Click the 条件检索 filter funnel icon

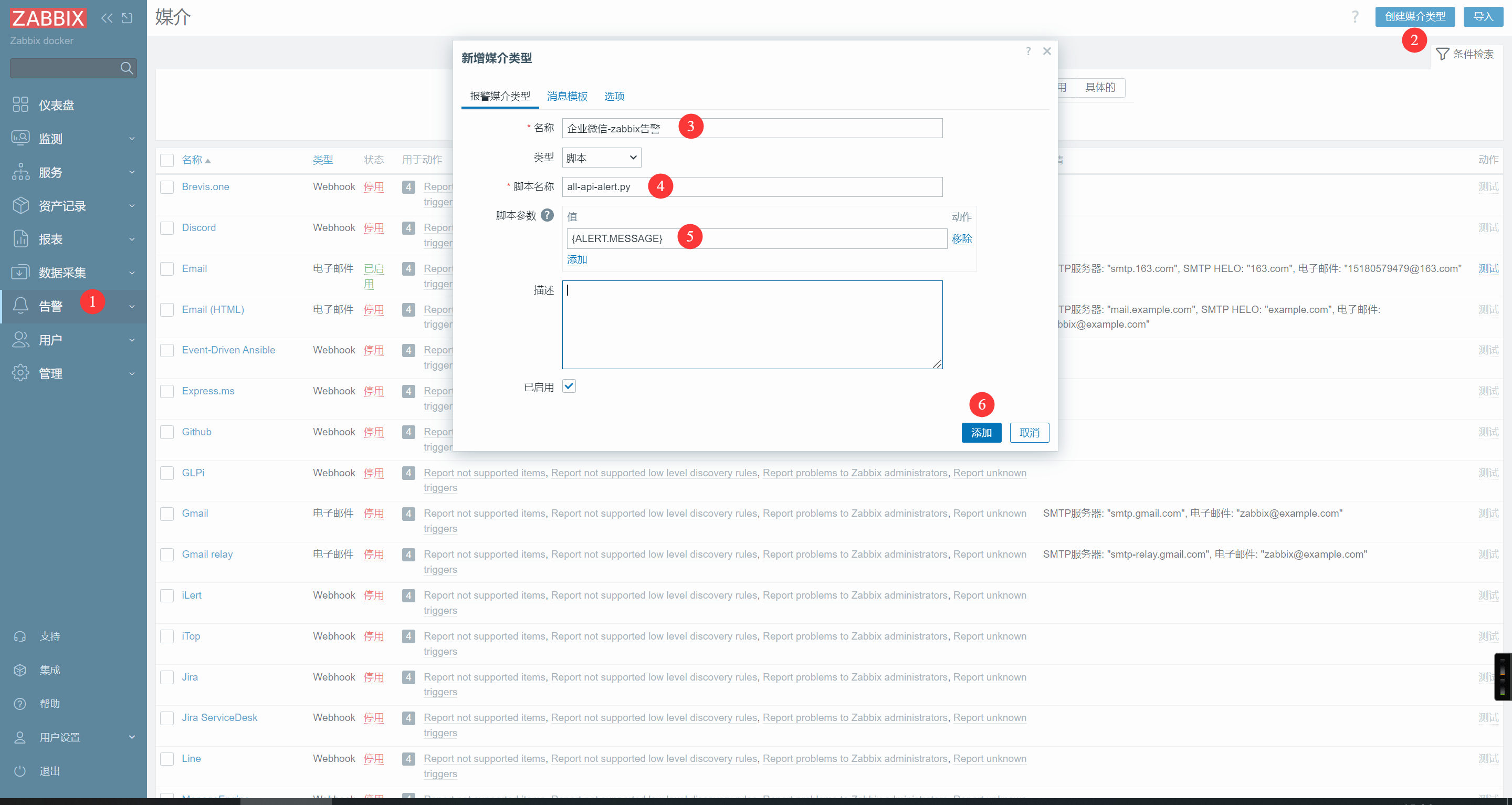click(1442, 54)
